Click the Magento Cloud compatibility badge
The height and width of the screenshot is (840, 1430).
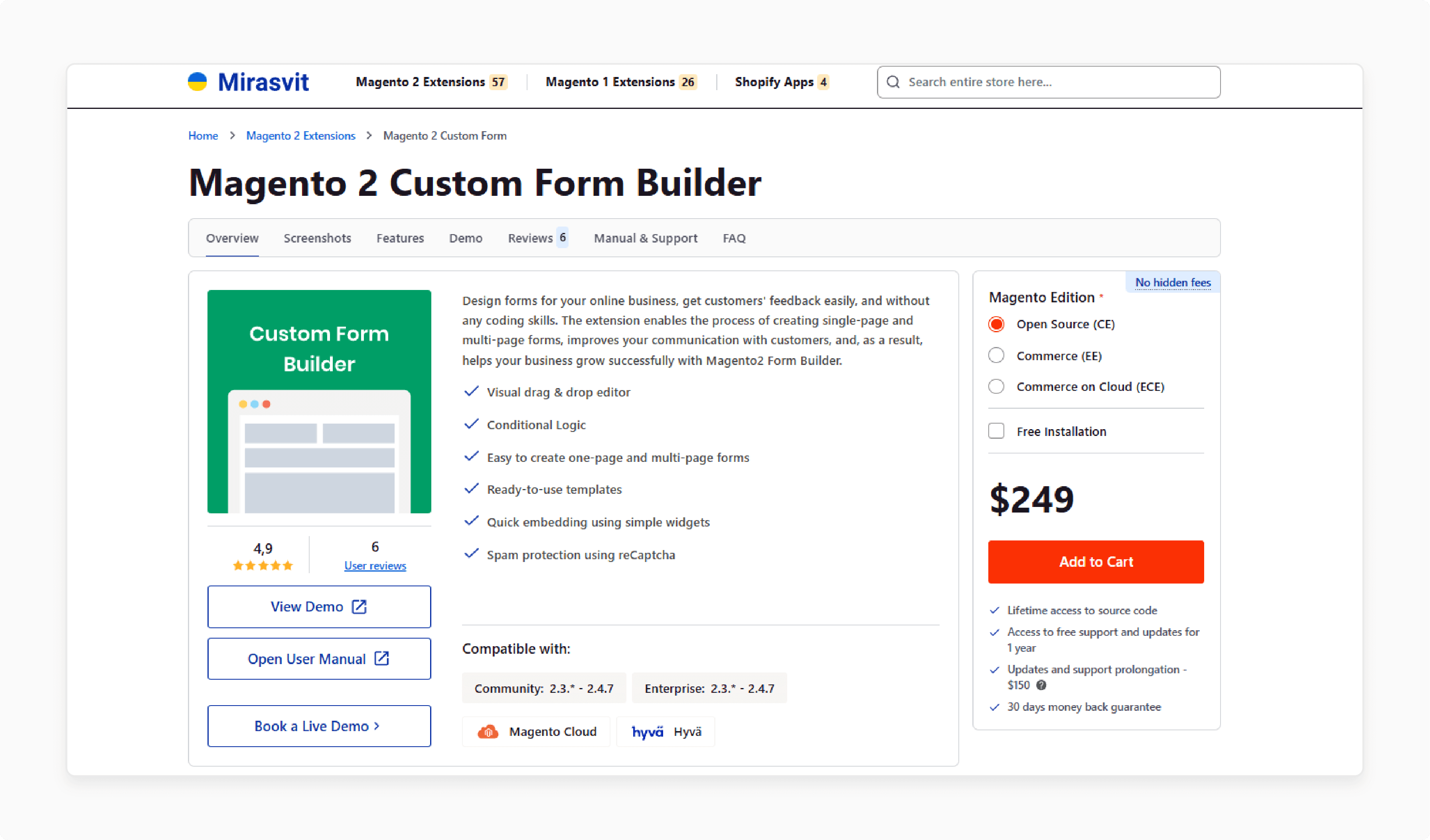click(536, 732)
